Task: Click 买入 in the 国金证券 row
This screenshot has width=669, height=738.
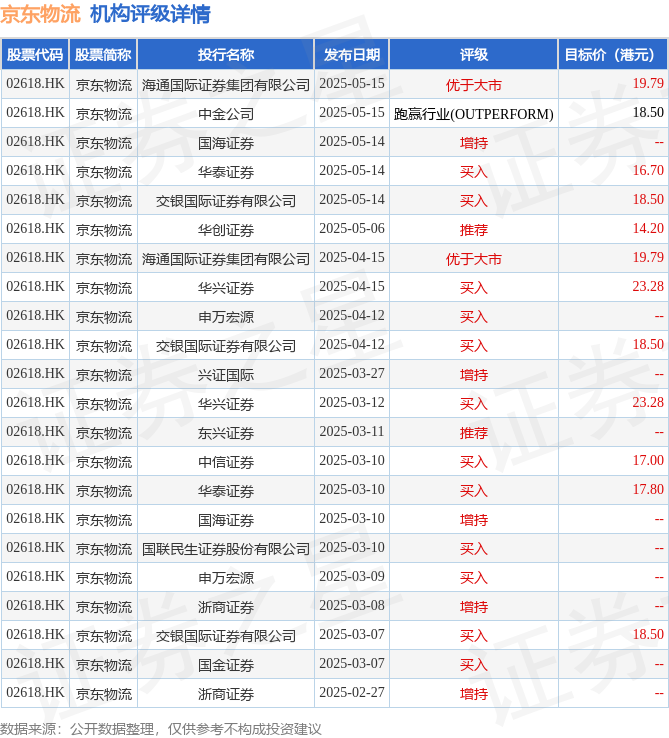Action: click(x=474, y=665)
